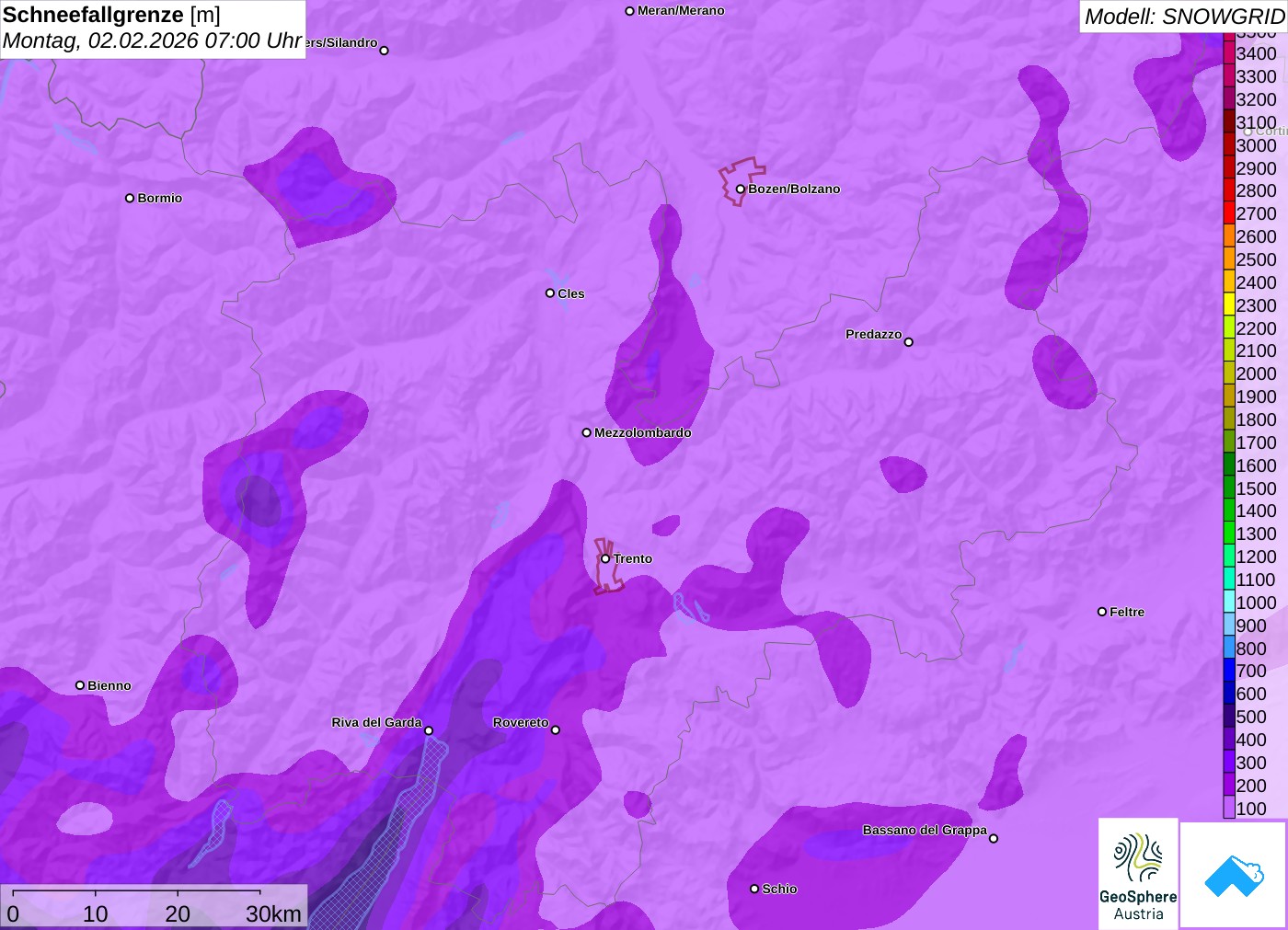Click the 30km scale bar label
Screen dimensions: 1288x930
point(273,913)
